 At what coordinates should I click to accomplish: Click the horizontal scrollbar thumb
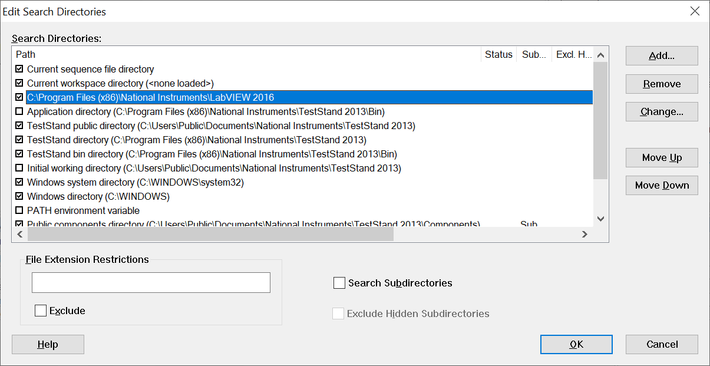(211, 234)
